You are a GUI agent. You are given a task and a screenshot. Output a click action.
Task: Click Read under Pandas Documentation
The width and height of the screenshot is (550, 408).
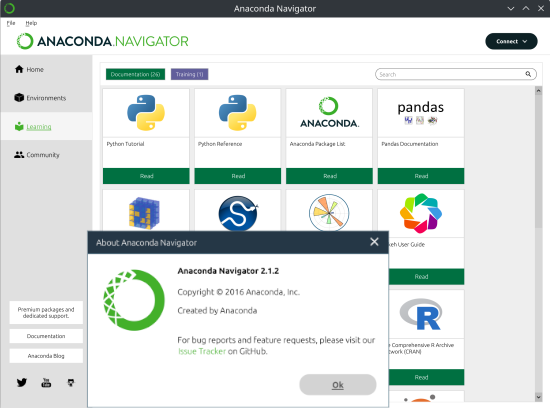pyautogui.click(x=421, y=176)
